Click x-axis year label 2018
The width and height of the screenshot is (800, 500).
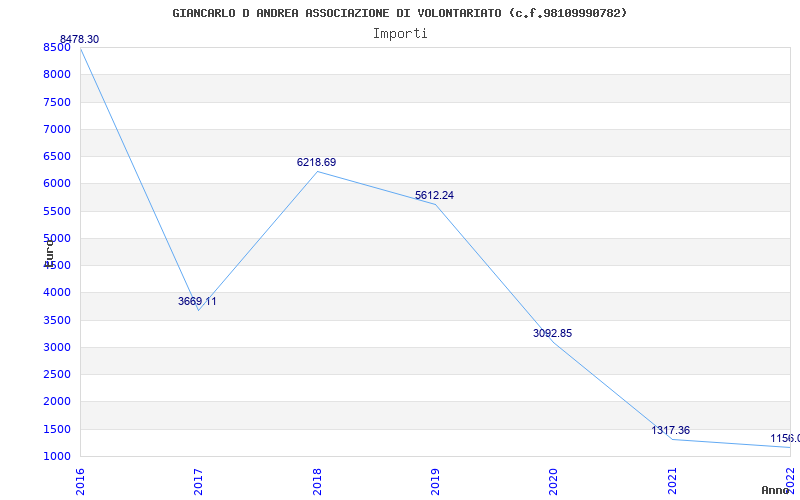[x=317, y=482]
